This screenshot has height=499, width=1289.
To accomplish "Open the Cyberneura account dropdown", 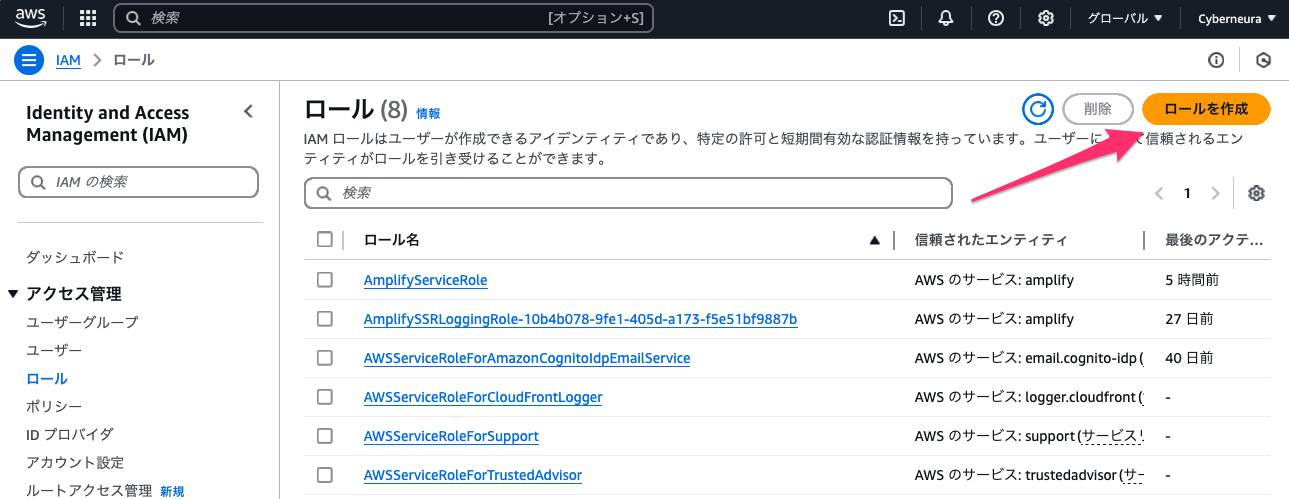I will pos(1237,18).
